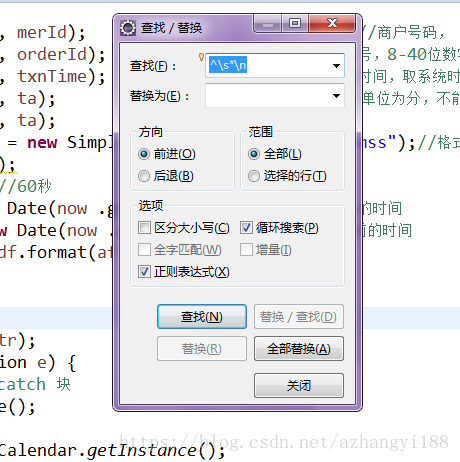This screenshot has height=462, width=460.
Task: Click the content assist lightbulb near Find field
Action: coord(201,57)
